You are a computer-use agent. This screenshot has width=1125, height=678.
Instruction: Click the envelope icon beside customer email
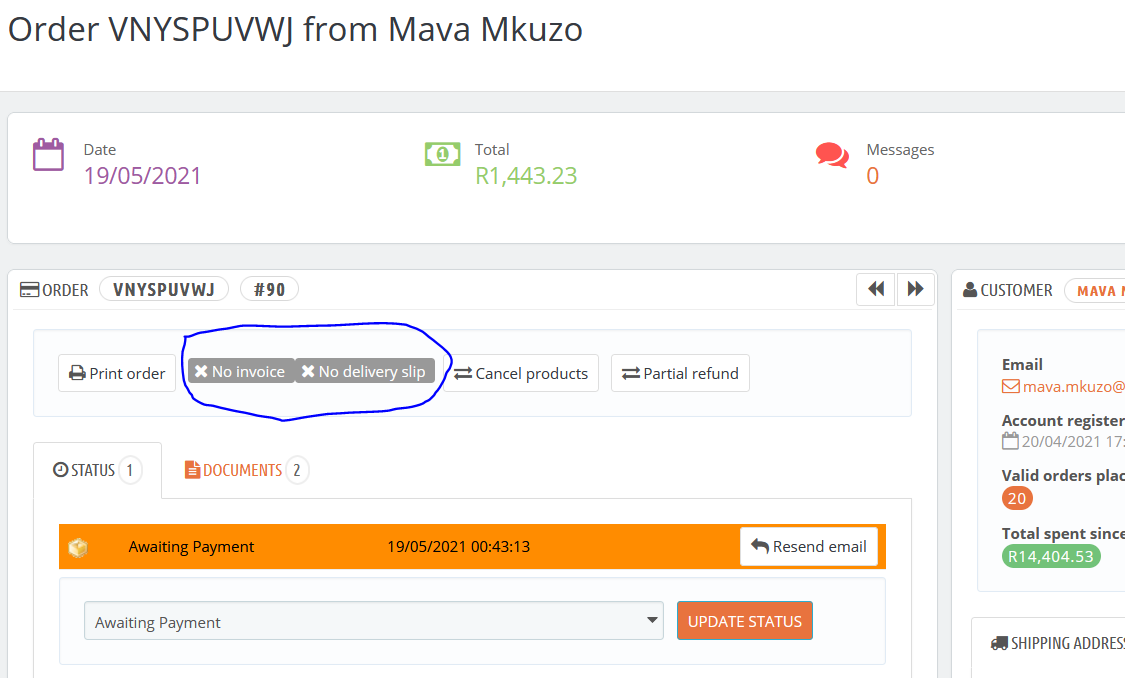click(1010, 387)
